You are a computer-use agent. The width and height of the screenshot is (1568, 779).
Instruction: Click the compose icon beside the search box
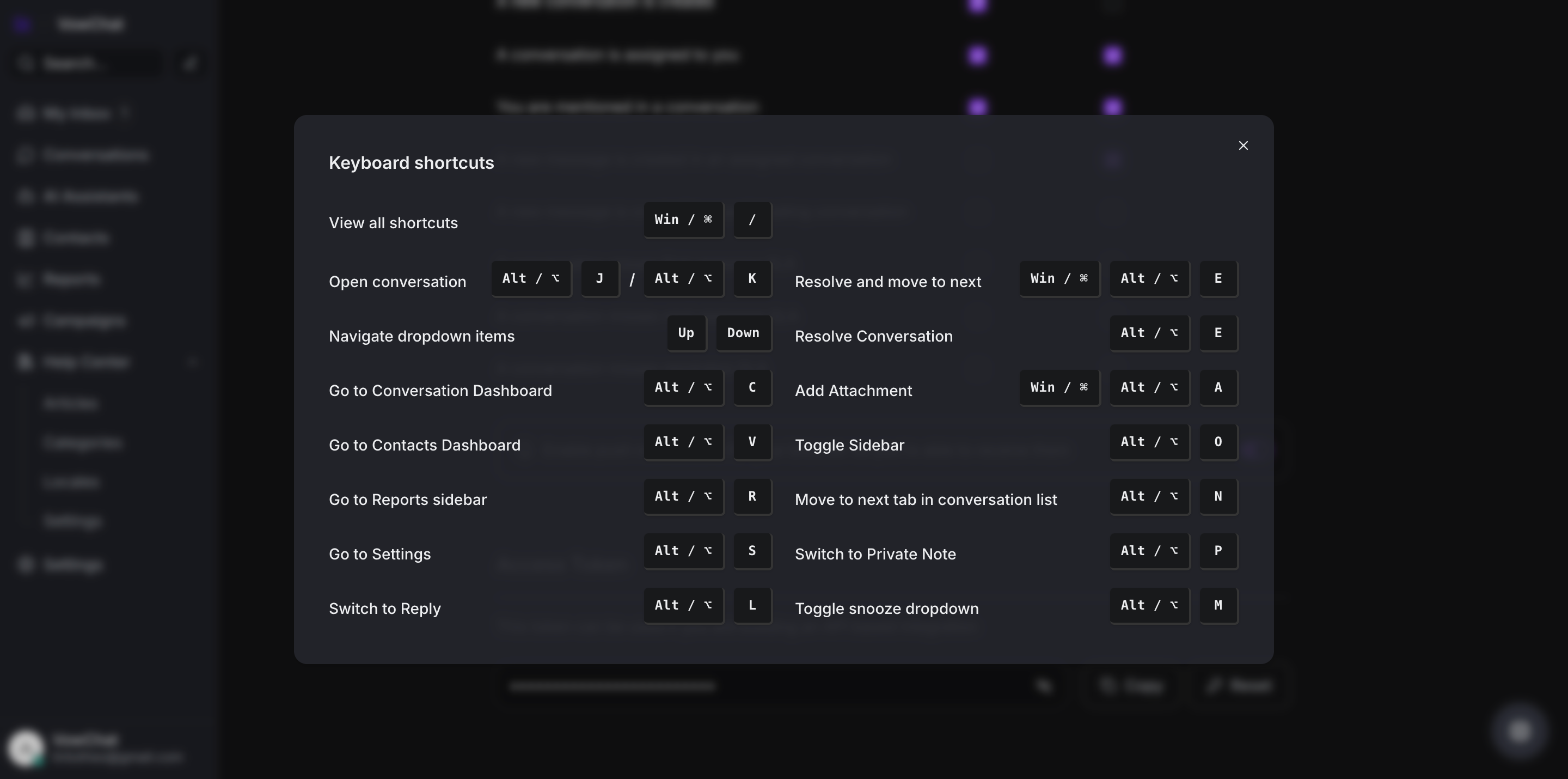[190, 63]
